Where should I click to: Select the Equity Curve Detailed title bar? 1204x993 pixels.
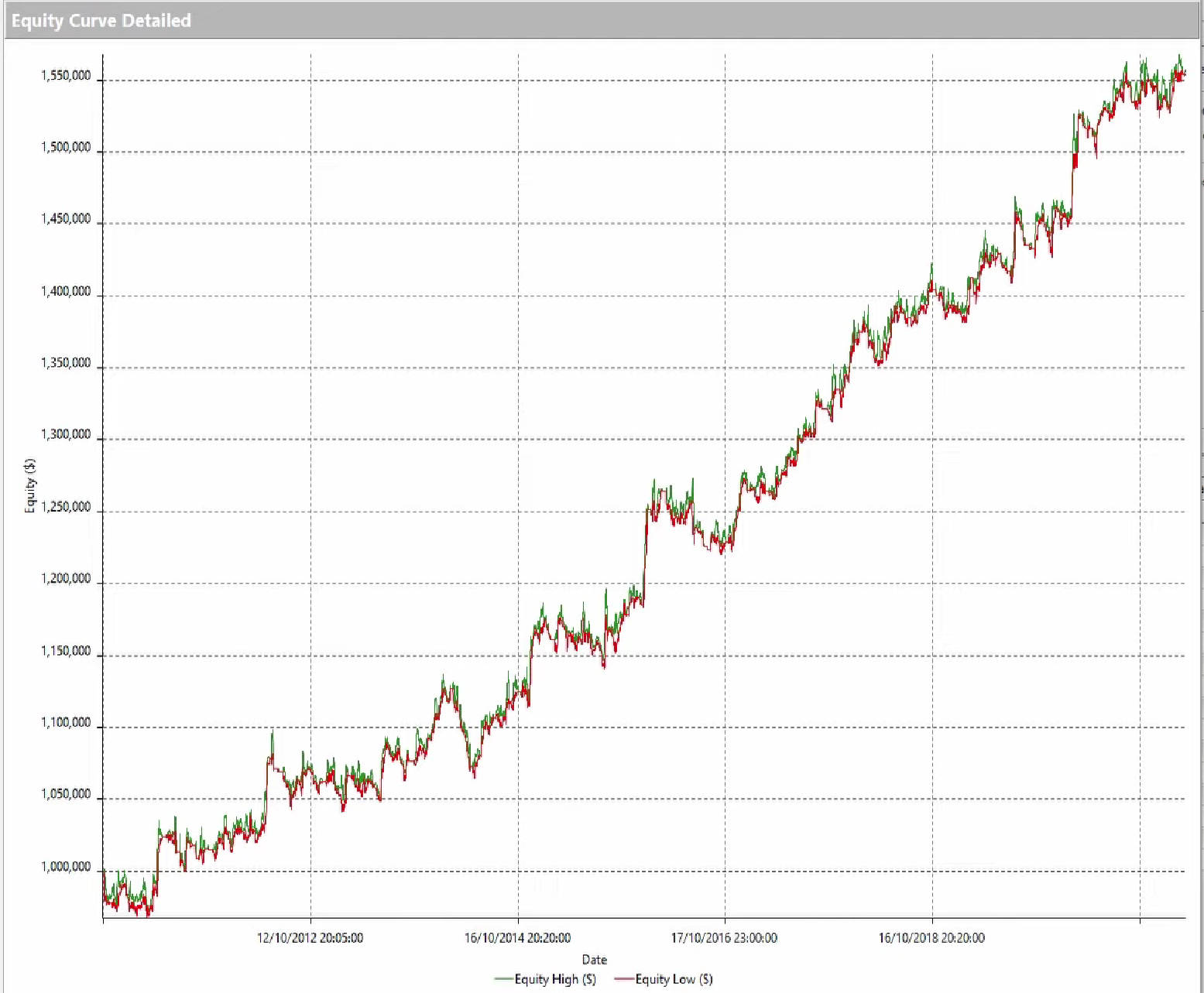pos(101,20)
